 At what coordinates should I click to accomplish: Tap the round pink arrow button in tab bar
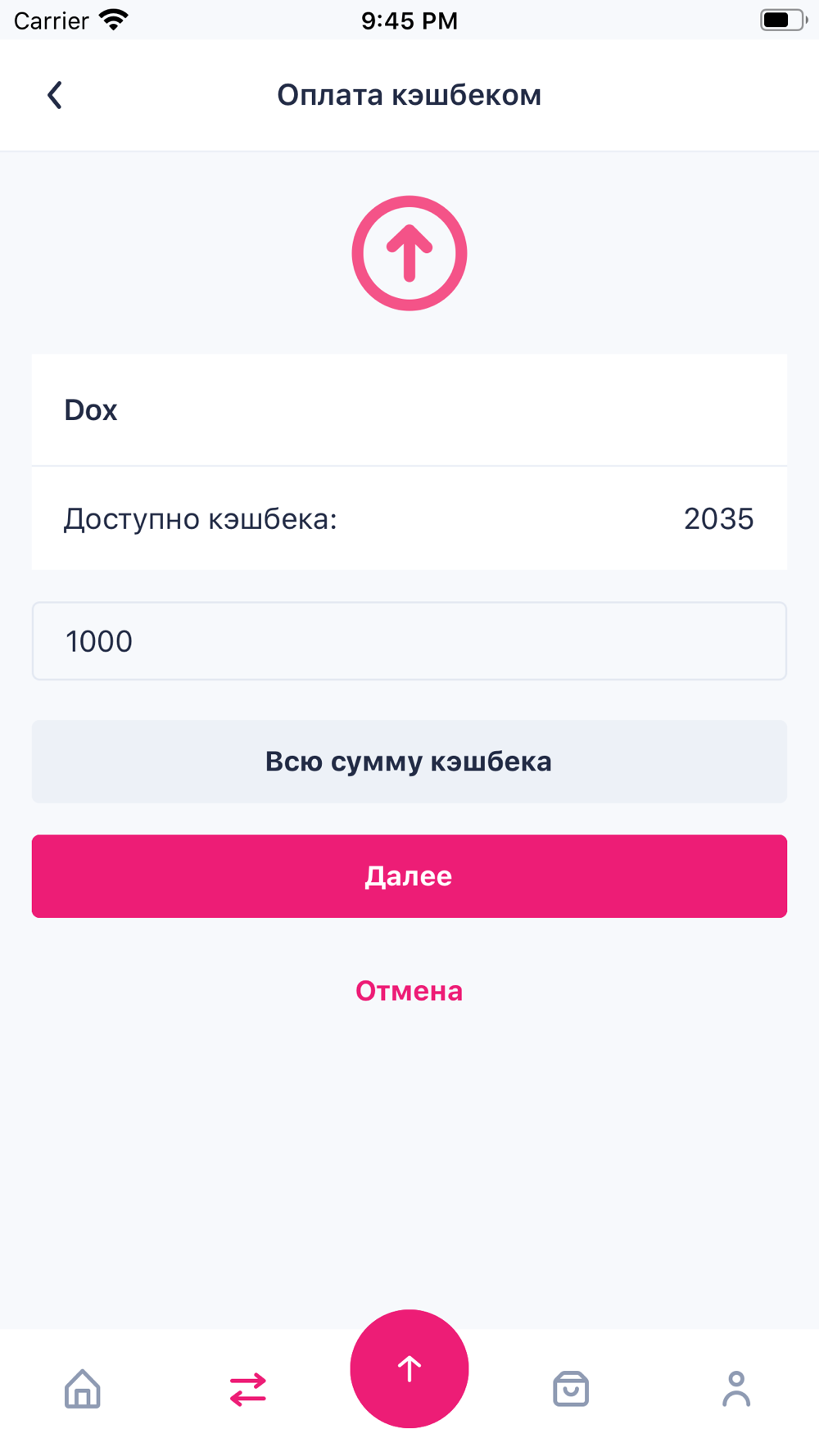[409, 1368]
